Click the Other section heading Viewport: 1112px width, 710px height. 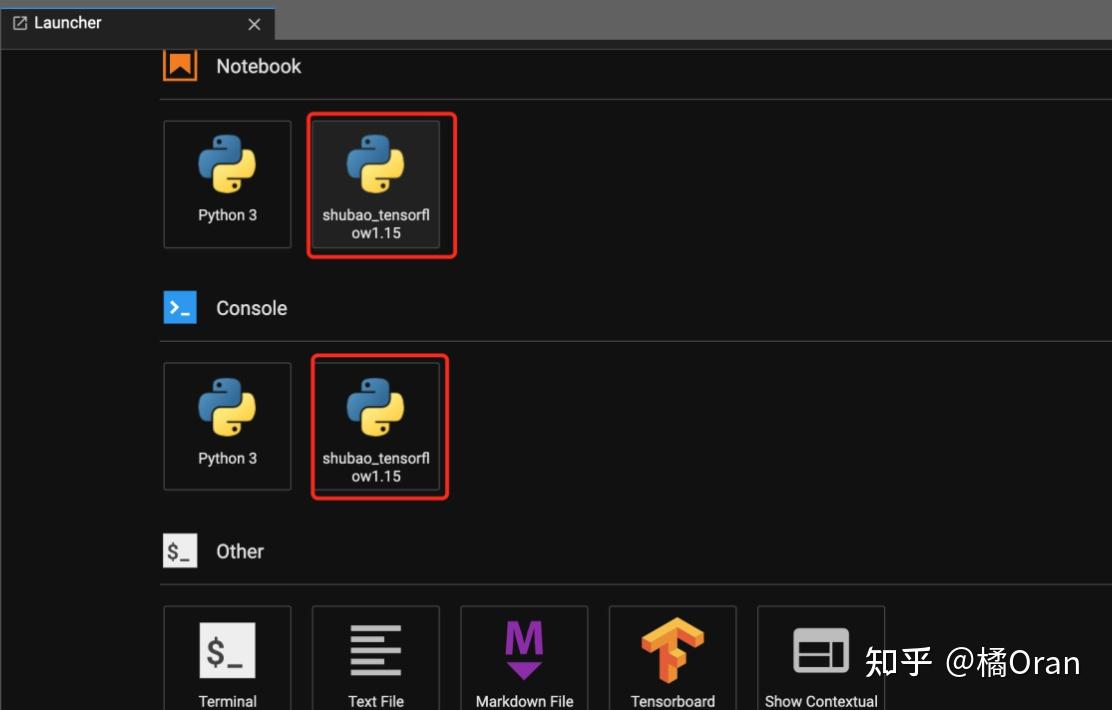240,551
